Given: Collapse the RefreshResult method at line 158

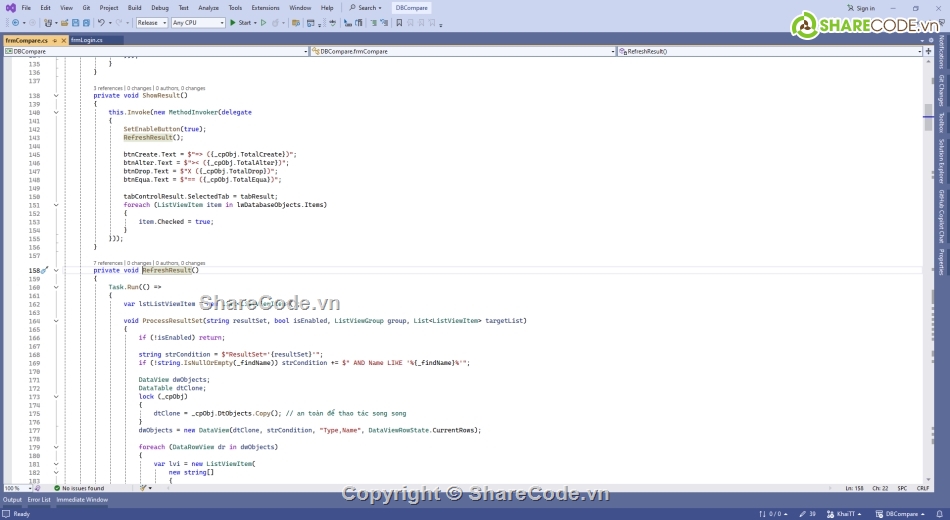Looking at the screenshot, I should pyautogui.click(x=56, y=270).
